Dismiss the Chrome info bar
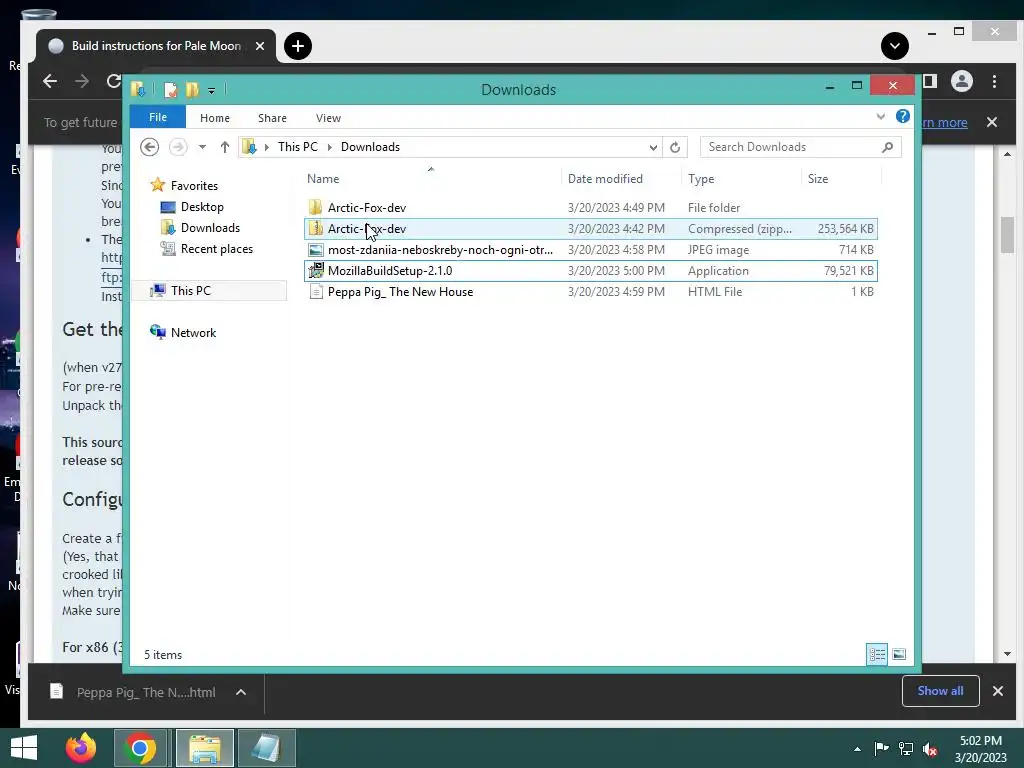The height and width of the screenshot is (768, 1024). (x=991, y=122)
